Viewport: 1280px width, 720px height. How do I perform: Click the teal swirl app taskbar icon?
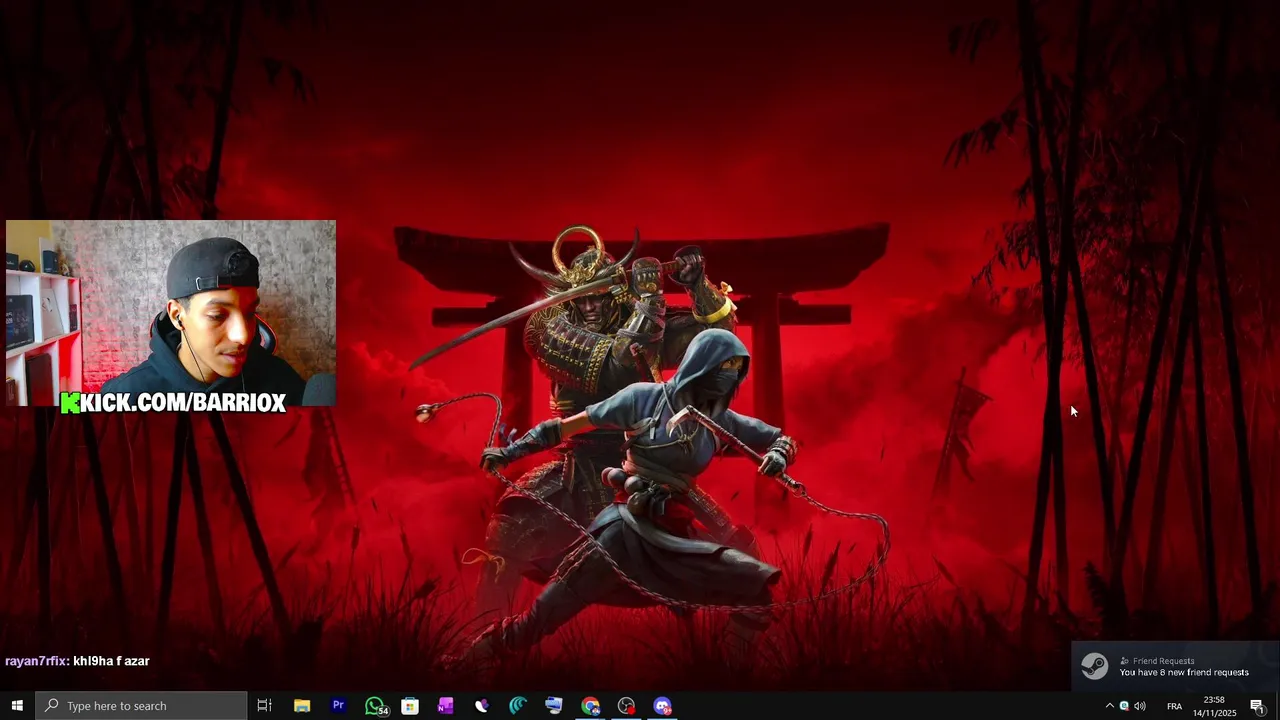(x=518, y=706)
